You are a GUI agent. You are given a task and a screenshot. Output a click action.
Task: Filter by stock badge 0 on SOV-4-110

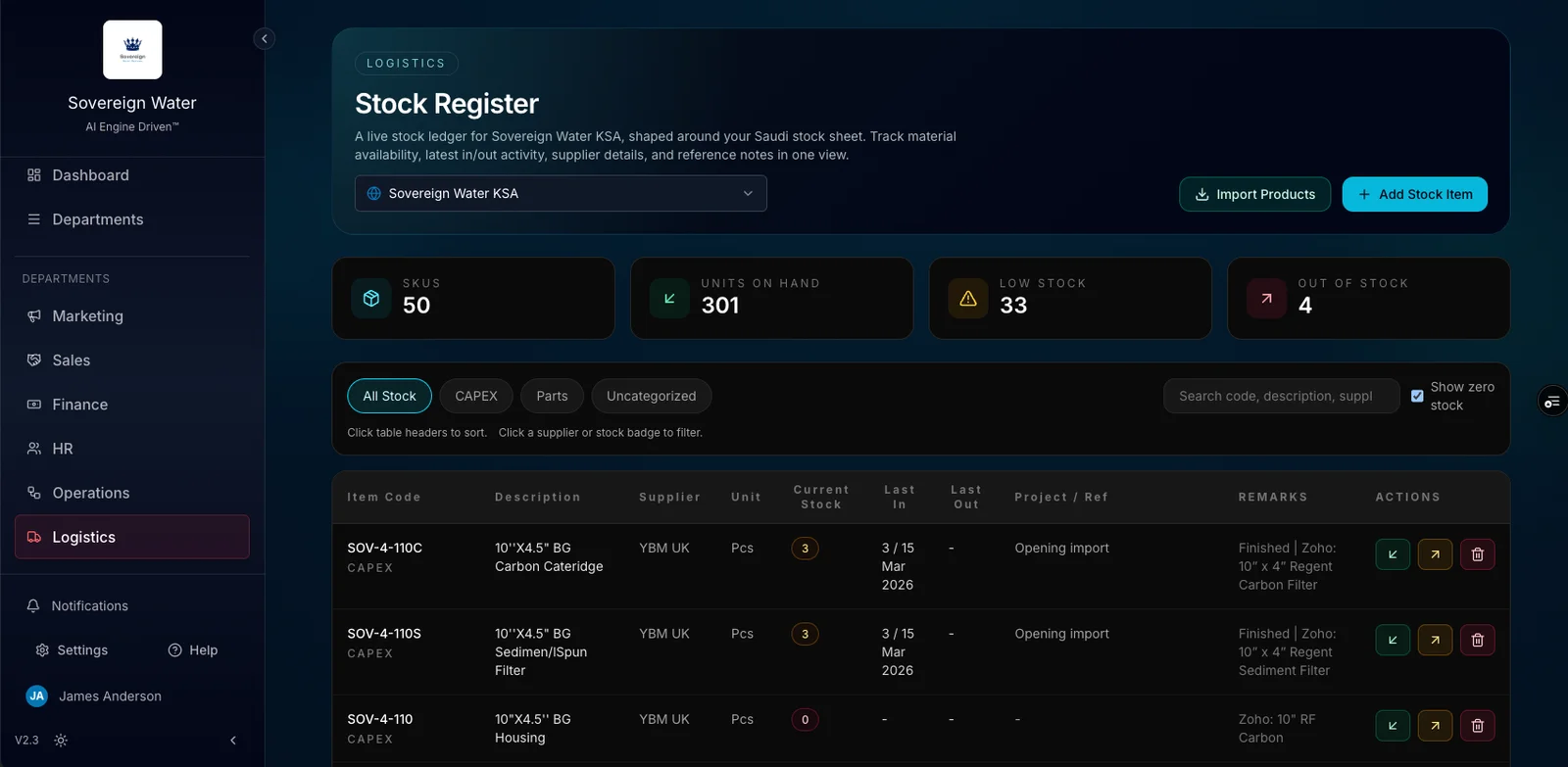click(805, 720)
